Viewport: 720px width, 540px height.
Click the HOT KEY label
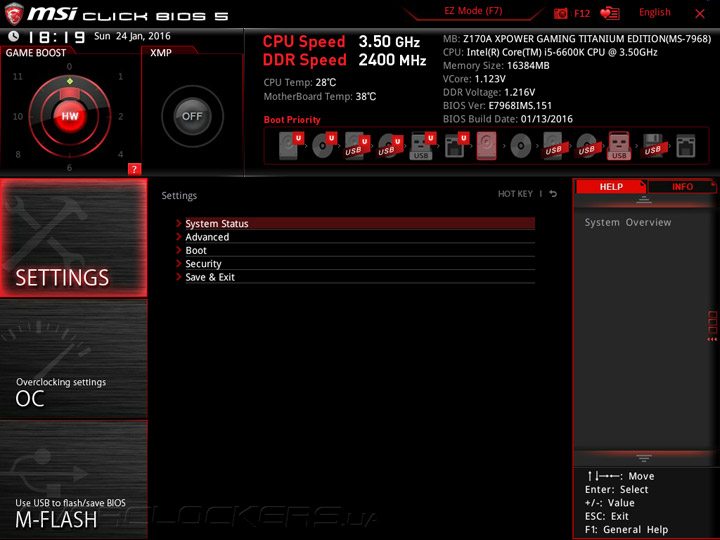[x=515, y=194]
